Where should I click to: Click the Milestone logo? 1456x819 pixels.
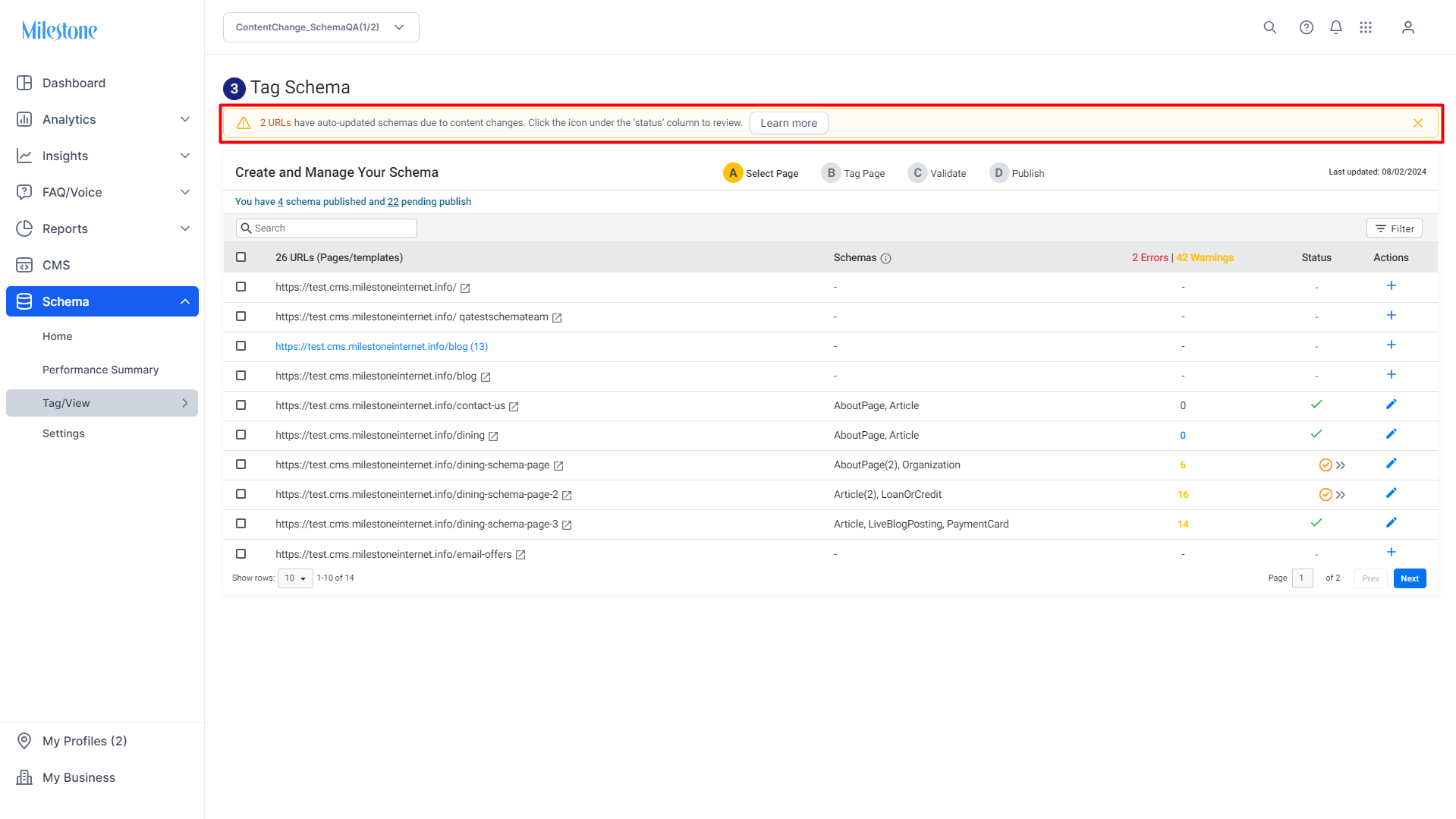click(59, 30)
